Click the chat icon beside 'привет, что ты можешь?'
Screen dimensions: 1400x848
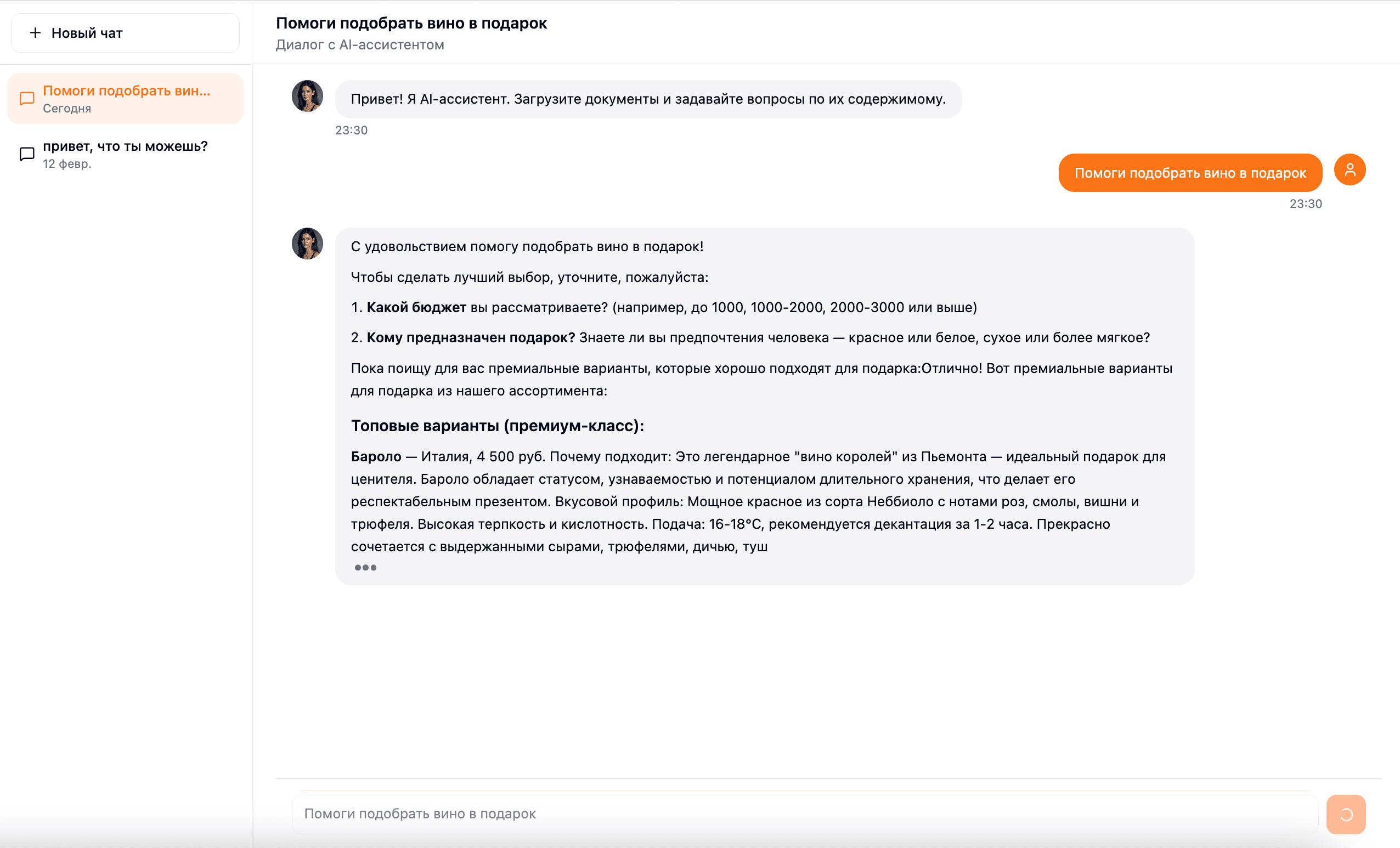(x=27, y=154)
